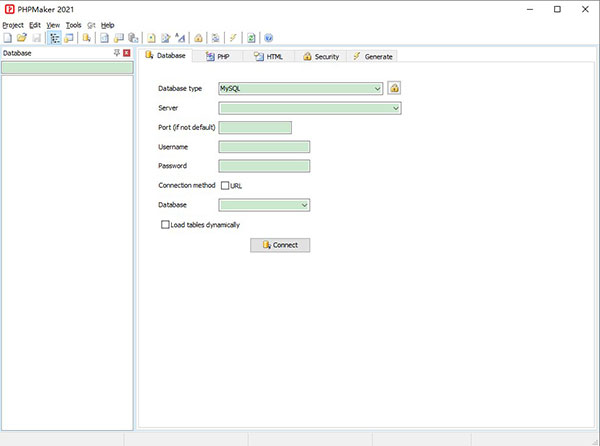Screen dimensions: 600x446
Task: Click the Username input field
Action: (x=264, y=147)
